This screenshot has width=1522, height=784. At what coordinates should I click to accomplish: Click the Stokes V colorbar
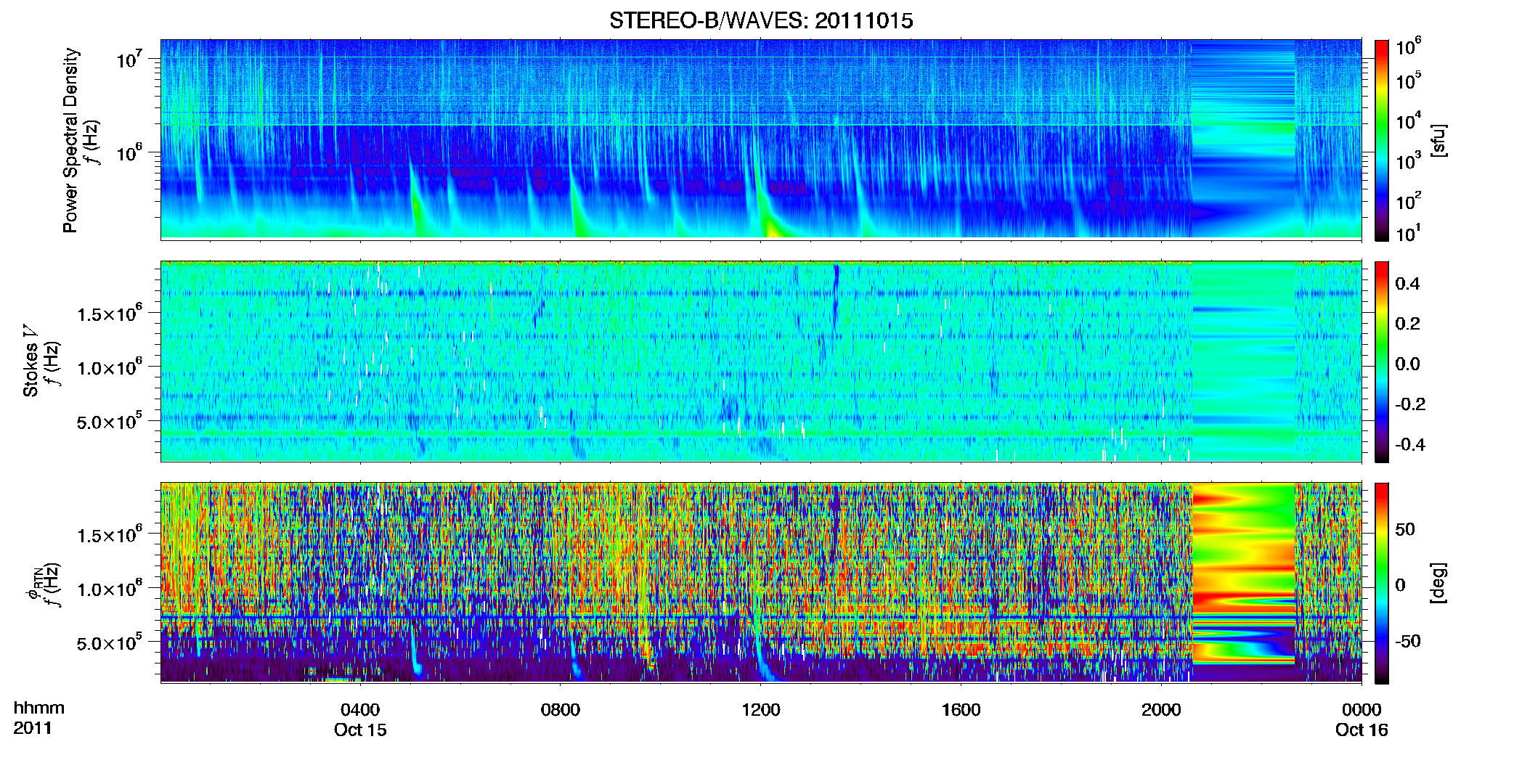1382,362
